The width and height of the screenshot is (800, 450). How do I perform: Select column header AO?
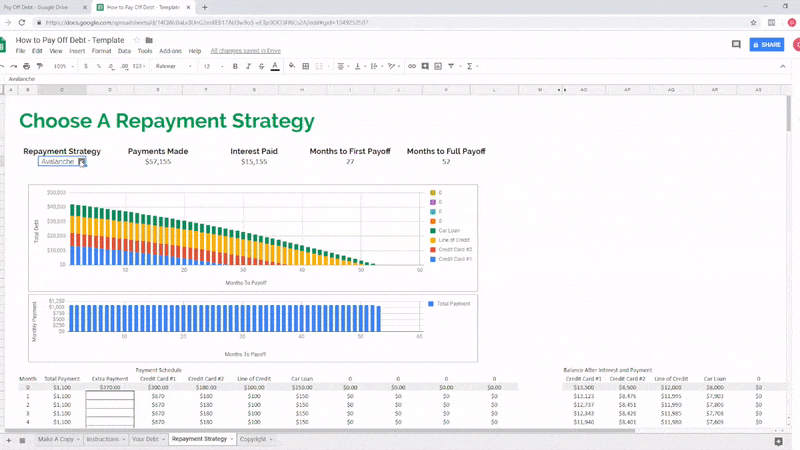tap(584, 90)
